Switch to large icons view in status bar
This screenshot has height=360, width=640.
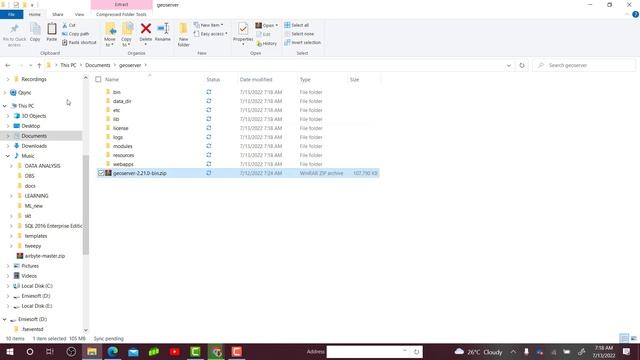pyautogui.click(x=633, y=338)
